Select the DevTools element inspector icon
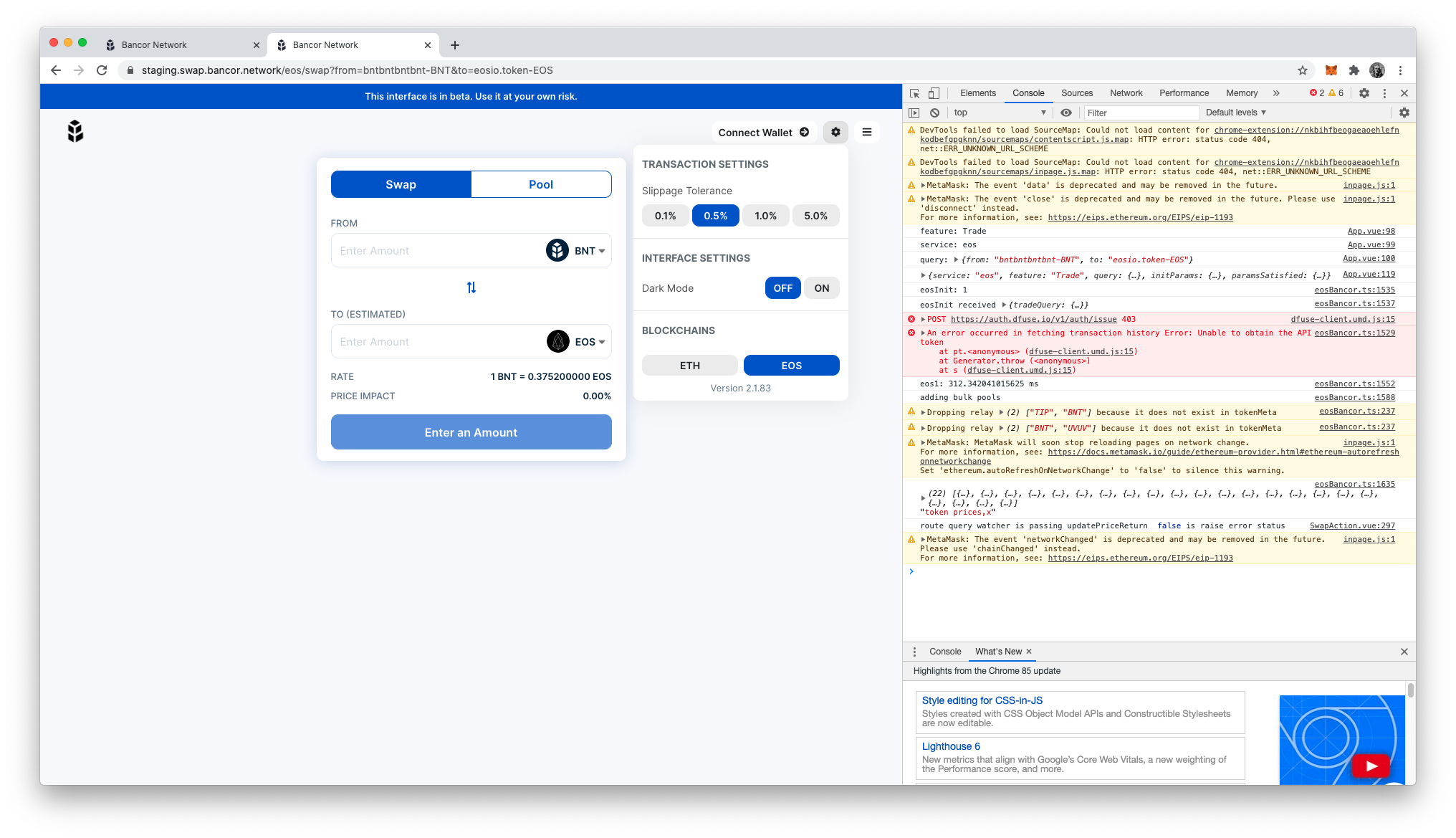This screenshot has width=1456, height=838. (915, 93)
